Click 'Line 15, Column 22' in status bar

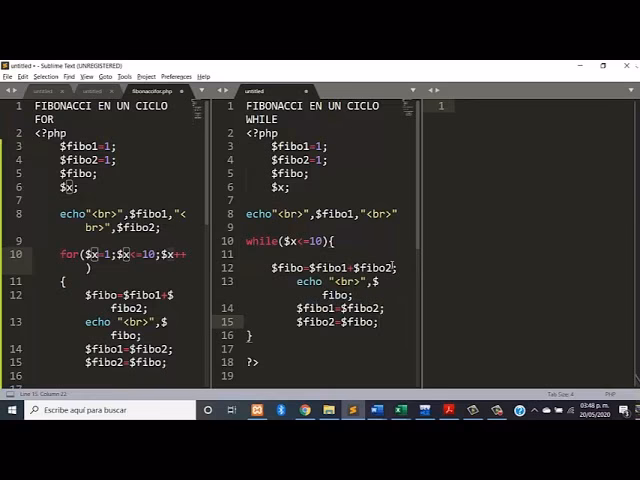tap(43, 394)
